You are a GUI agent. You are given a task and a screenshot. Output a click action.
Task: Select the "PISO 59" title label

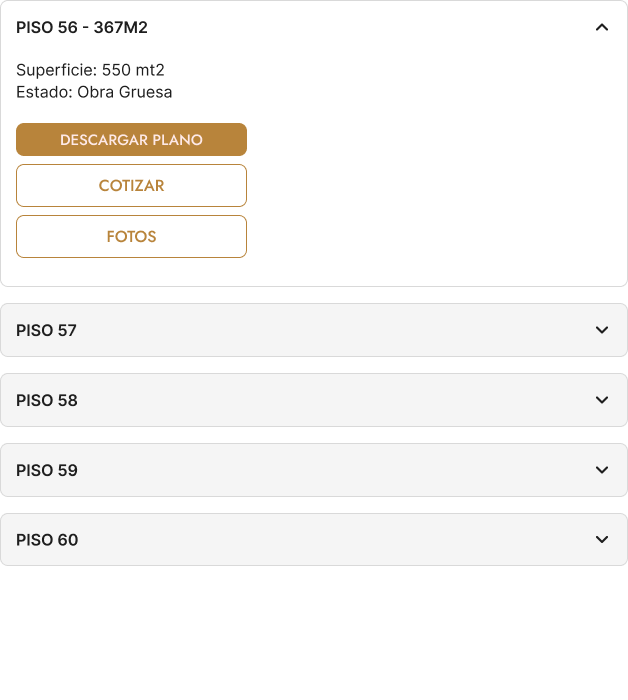pos(47,470)
